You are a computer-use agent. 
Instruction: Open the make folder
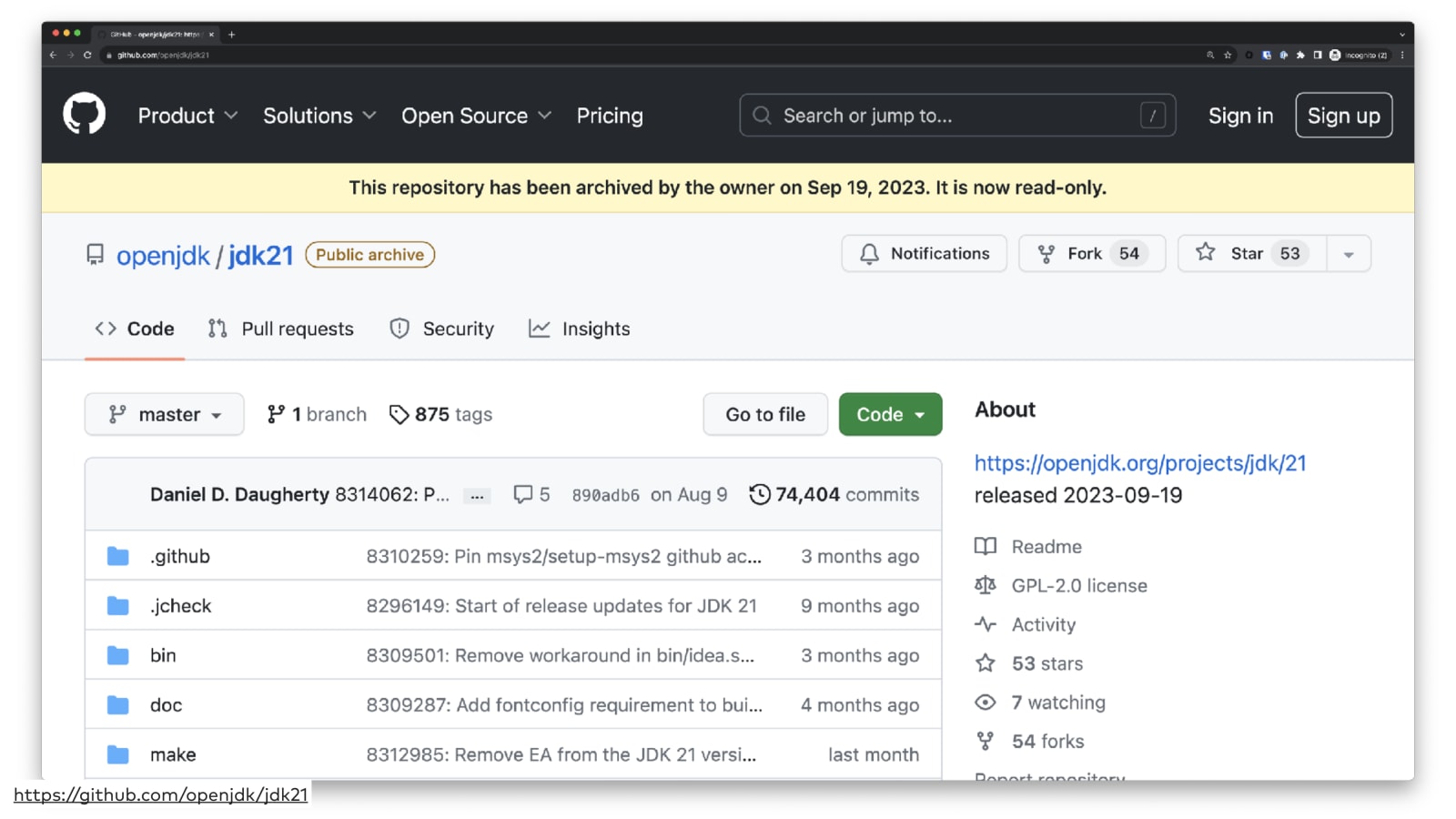(x=173, y=754)
